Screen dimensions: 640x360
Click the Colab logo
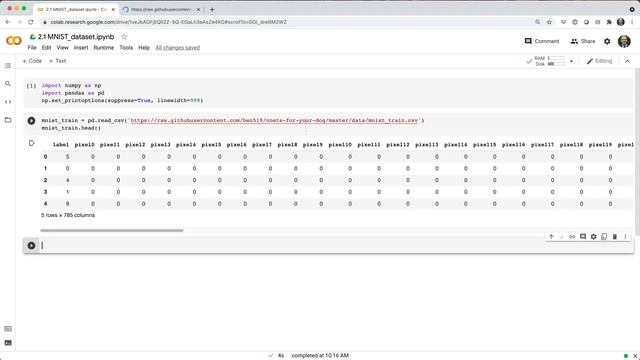[x=14, y=41]
